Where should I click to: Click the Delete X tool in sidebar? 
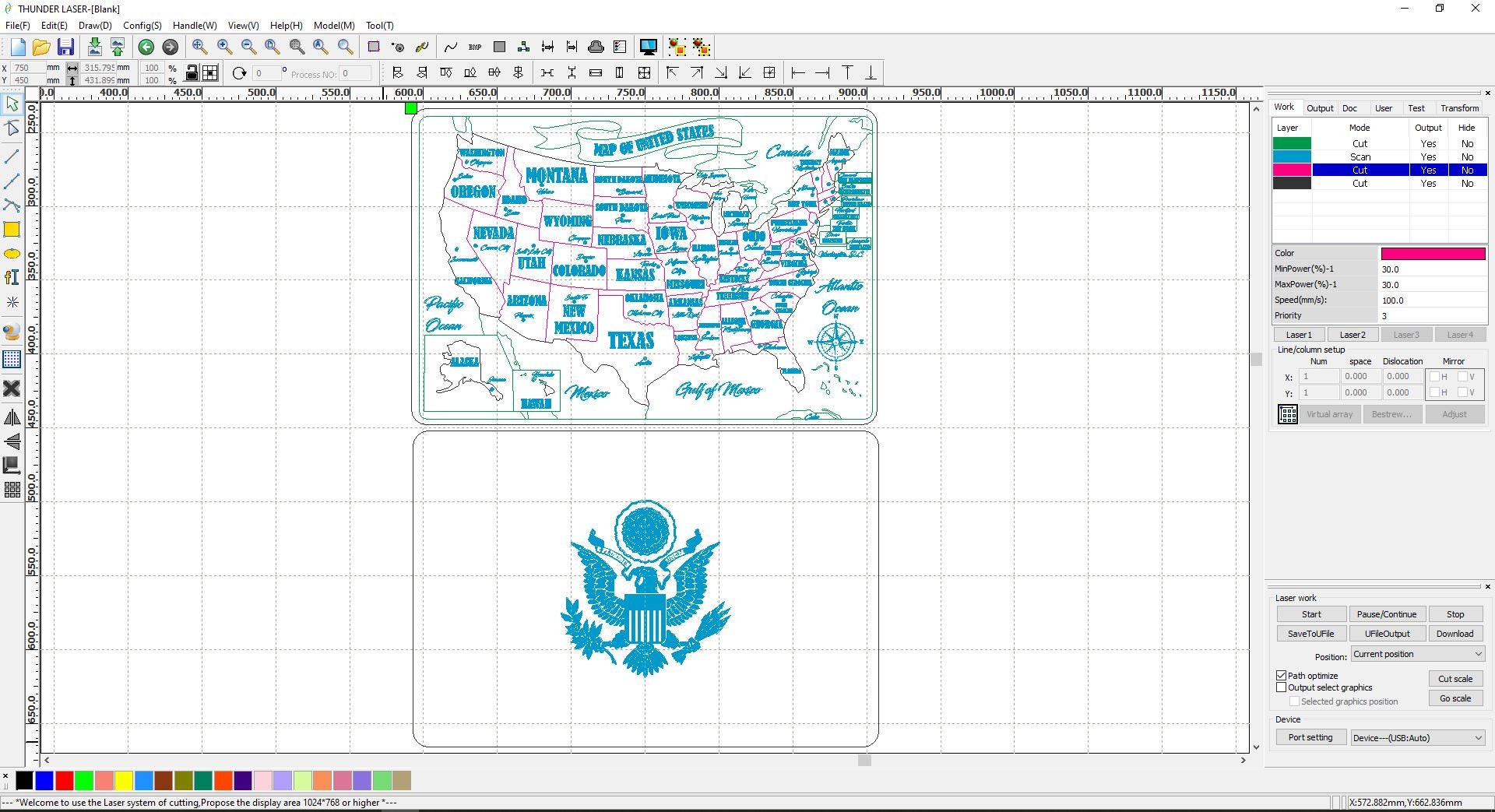[12, 388]
